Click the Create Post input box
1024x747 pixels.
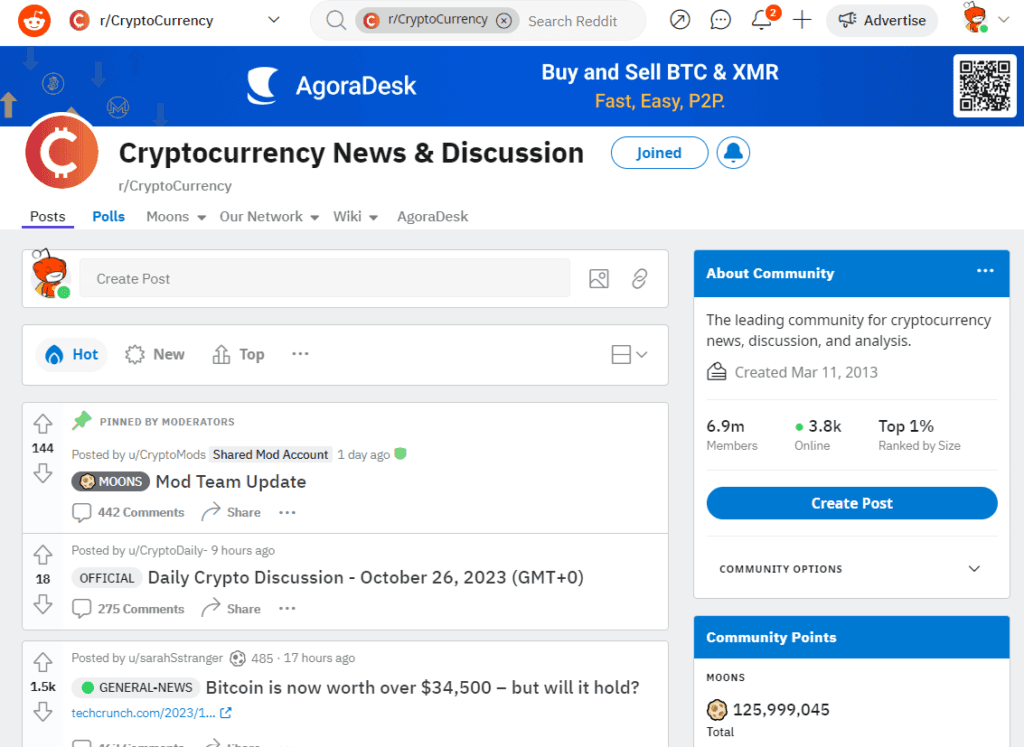coord(325,279)
